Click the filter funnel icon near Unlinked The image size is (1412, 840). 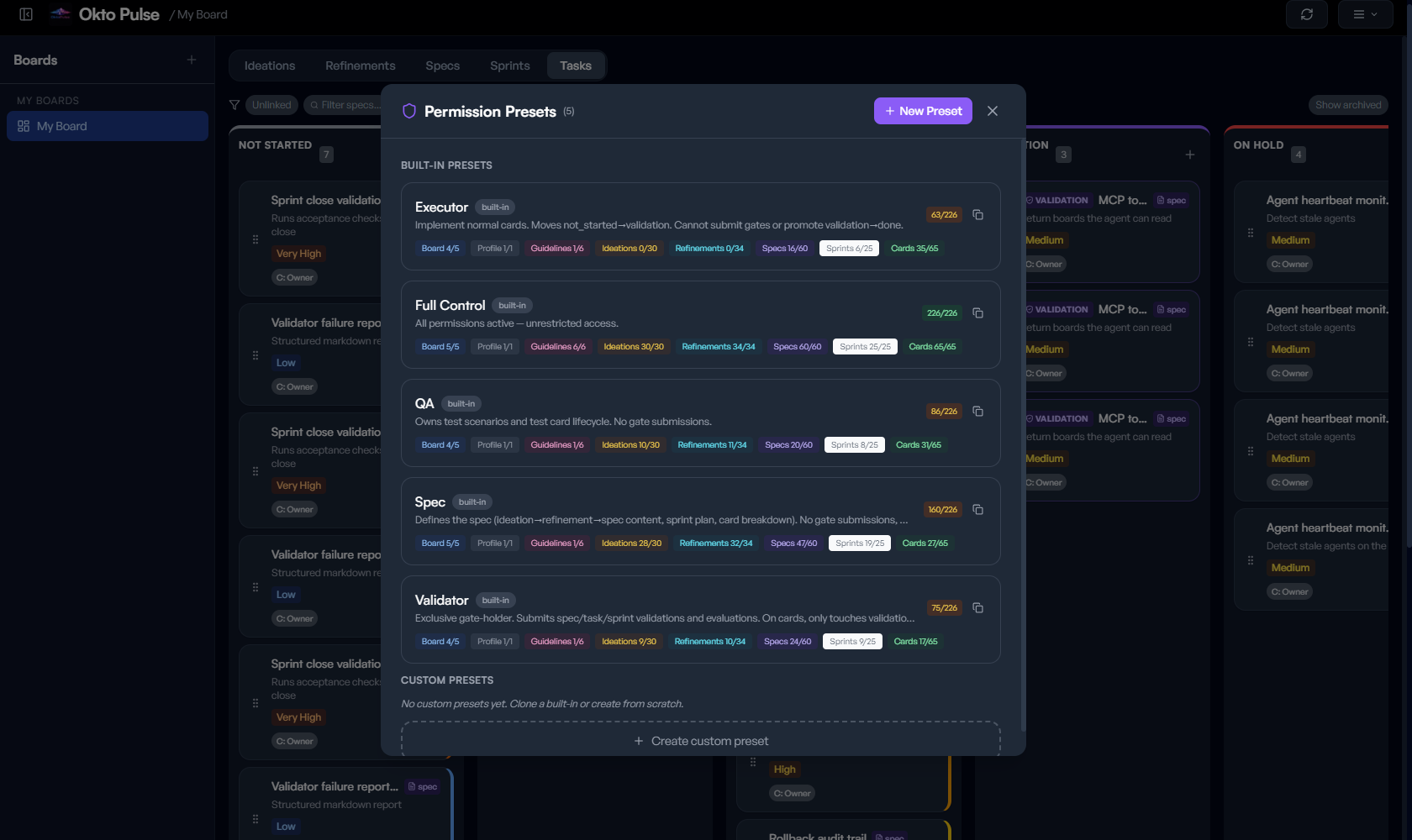pyautogui.click(x=234, y=105)
